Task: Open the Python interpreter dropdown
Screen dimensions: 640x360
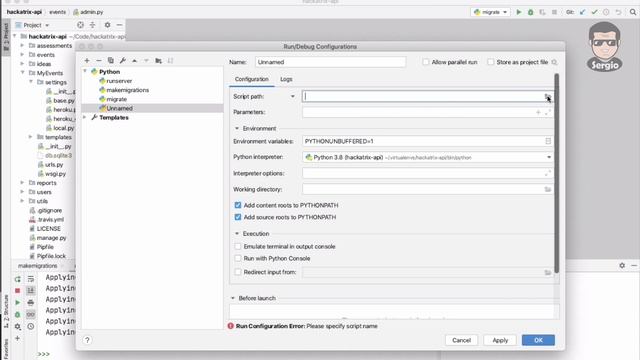Action: (549, 157)
